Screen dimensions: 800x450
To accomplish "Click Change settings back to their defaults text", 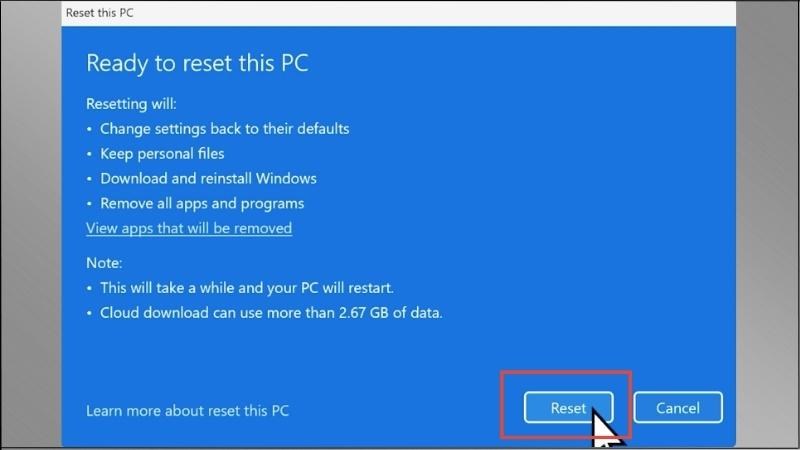I will pos(224,129).
